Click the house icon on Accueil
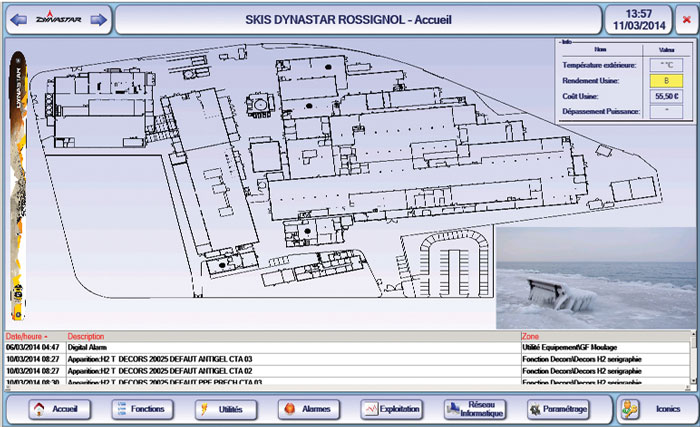Screen dimensions: 700x427 39,409
